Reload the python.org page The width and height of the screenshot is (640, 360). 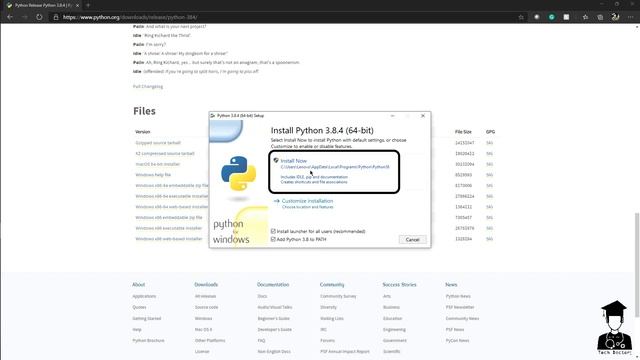(39, 17)
